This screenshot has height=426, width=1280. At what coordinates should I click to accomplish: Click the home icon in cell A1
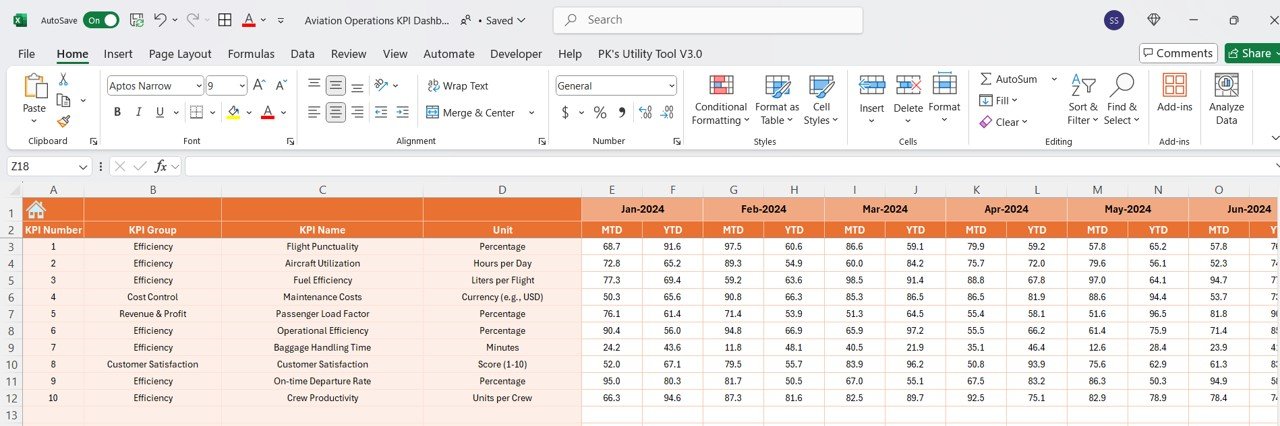tap(36, 210)
